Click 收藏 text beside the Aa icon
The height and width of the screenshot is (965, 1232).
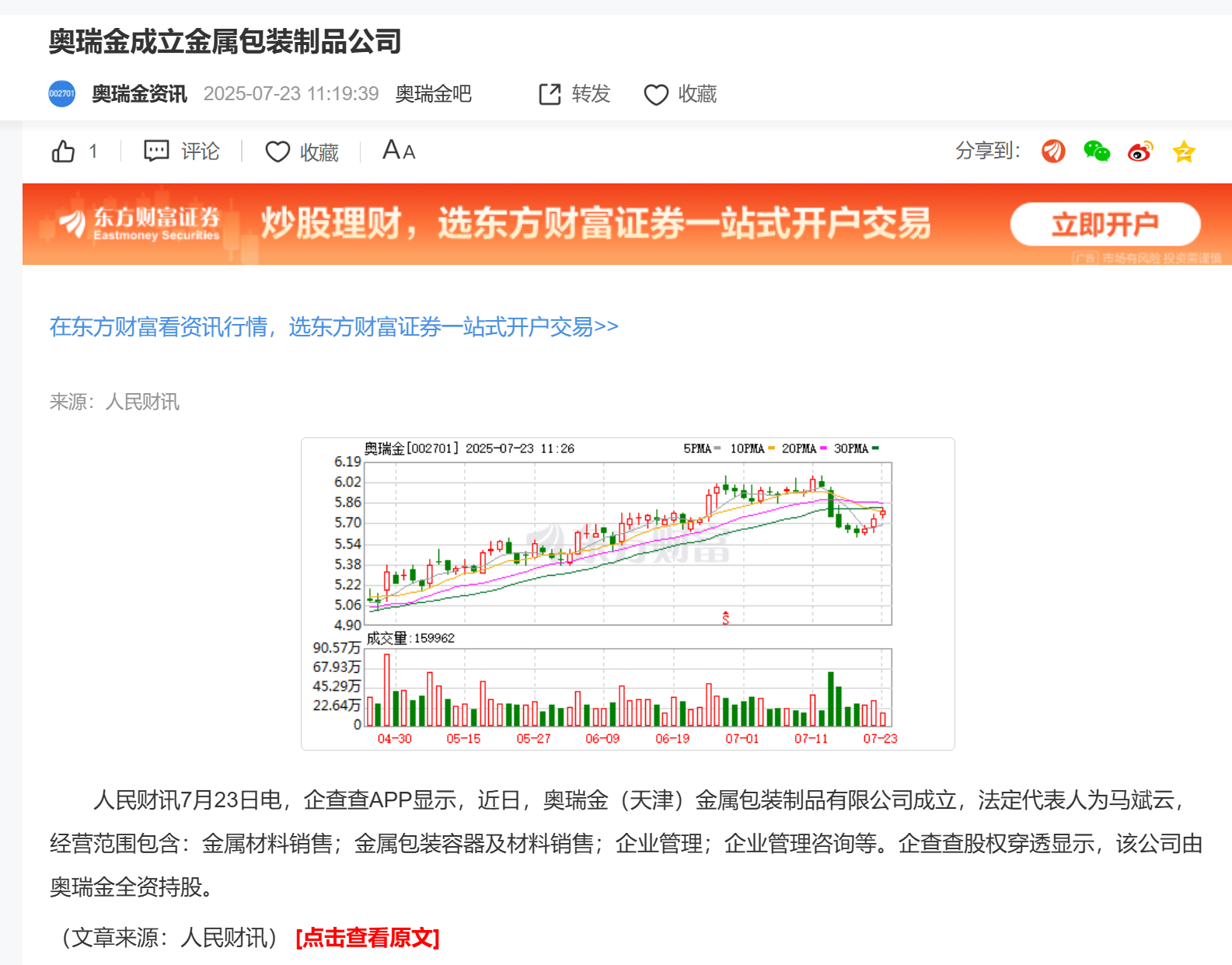[319, 152]
